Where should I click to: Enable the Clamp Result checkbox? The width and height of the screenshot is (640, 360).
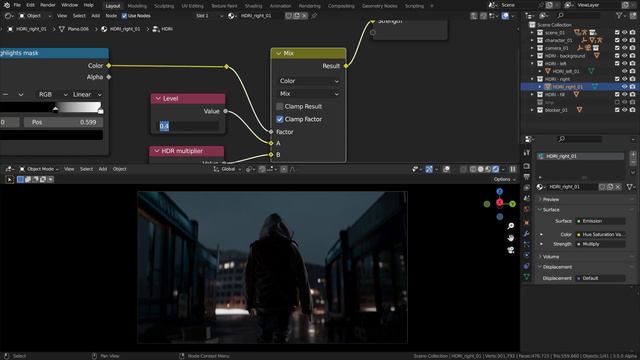[280, 107]
